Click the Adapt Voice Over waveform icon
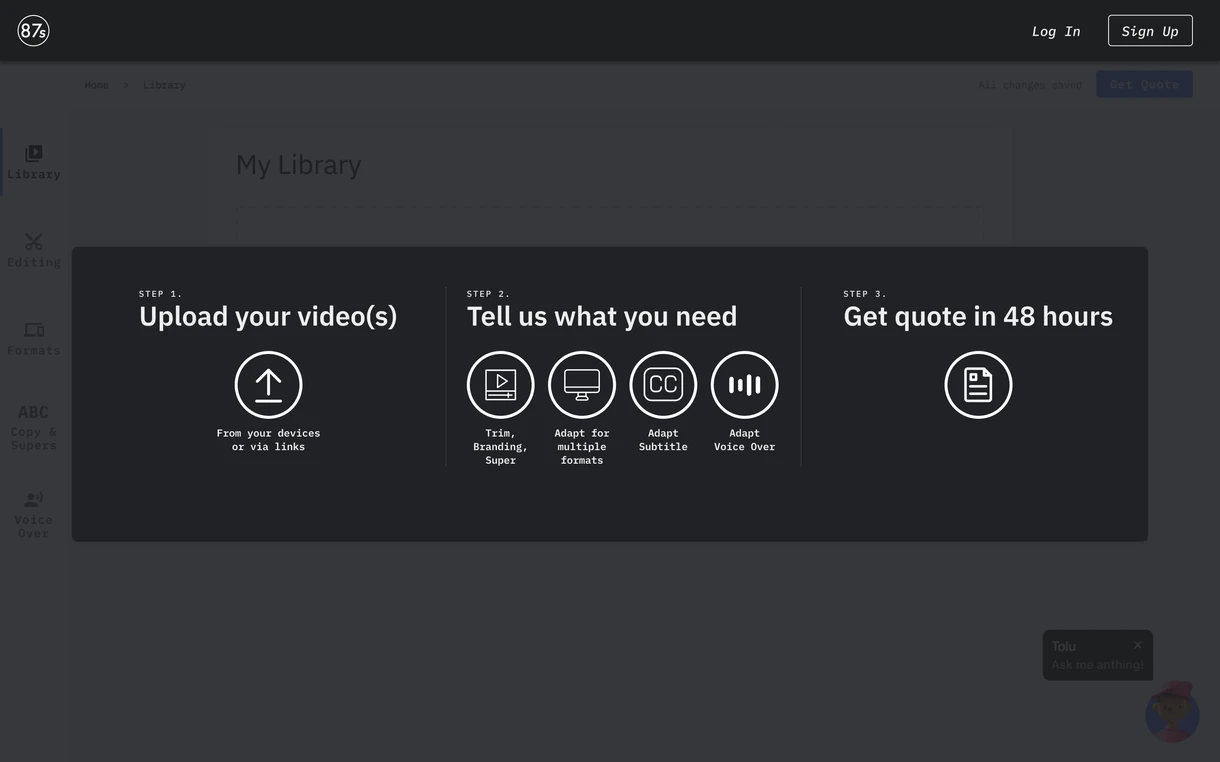 click(744, 385)
